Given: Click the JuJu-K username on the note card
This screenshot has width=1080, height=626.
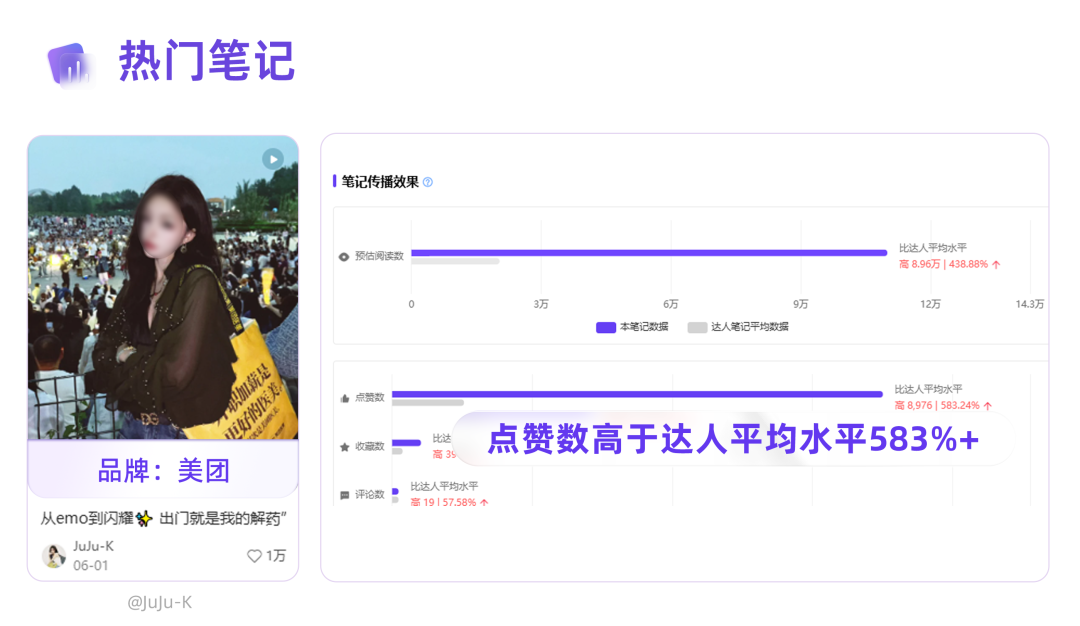Looking at the screenshot, I should click(93, 546).
